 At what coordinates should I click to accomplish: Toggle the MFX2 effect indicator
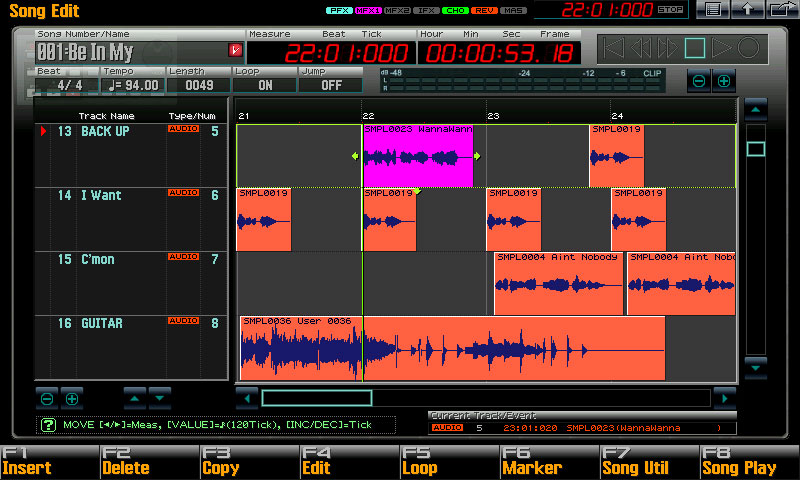point(397,10)
